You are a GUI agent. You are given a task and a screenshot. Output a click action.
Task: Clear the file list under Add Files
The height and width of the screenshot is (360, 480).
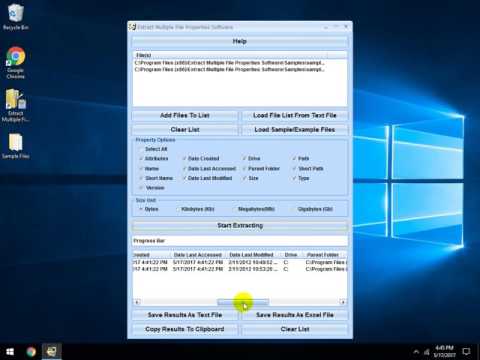point(185,130)
